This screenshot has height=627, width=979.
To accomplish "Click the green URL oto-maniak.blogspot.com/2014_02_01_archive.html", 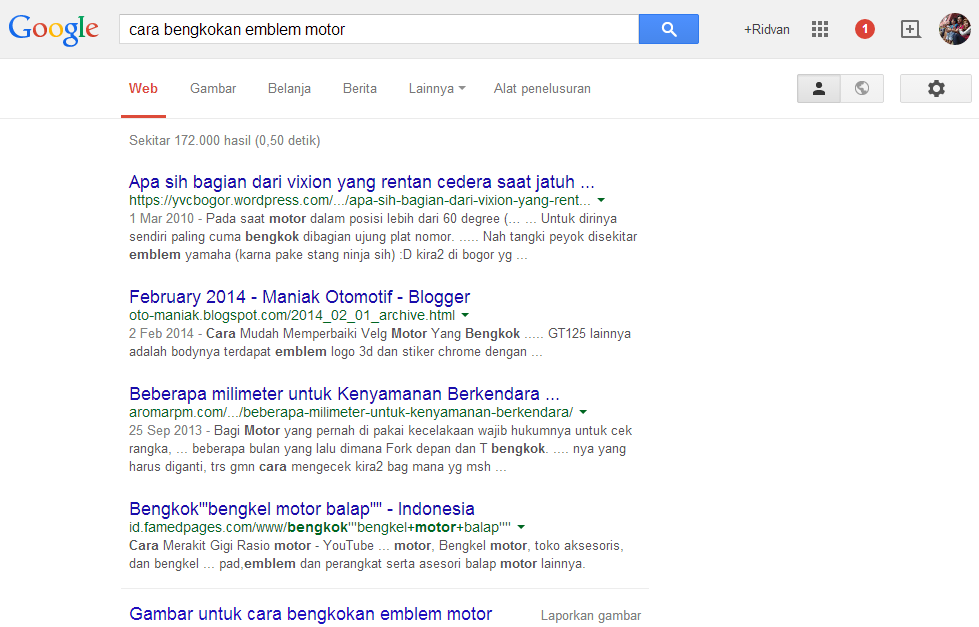I will click(x=292, y=315).
